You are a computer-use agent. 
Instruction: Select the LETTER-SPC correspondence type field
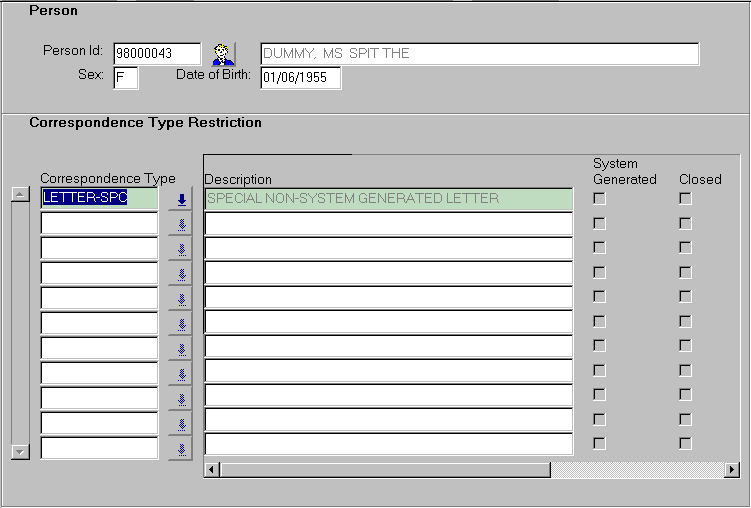(x=98, y=198)
